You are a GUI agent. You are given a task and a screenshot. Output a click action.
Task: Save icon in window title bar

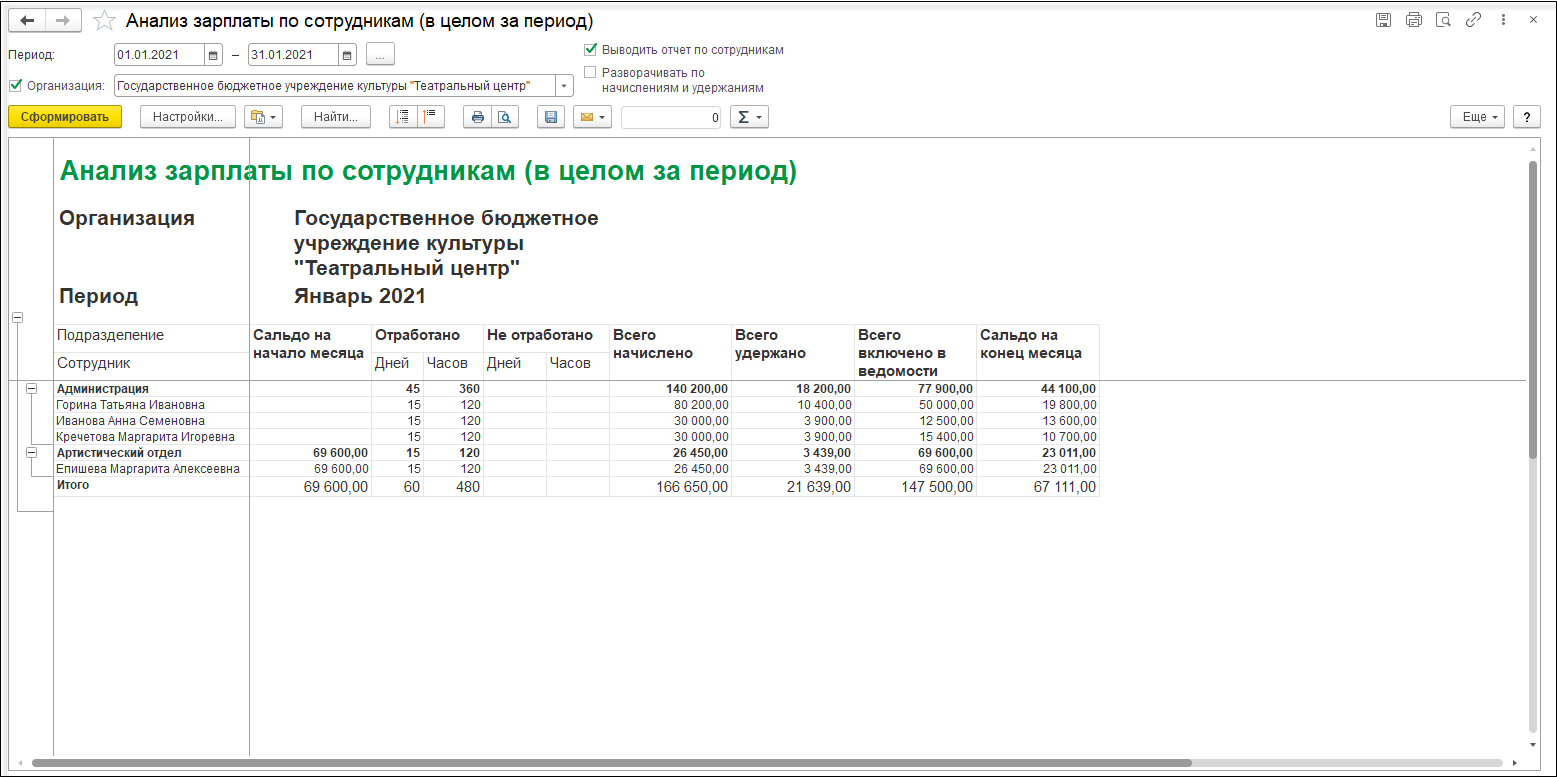tap(1383, 20)
